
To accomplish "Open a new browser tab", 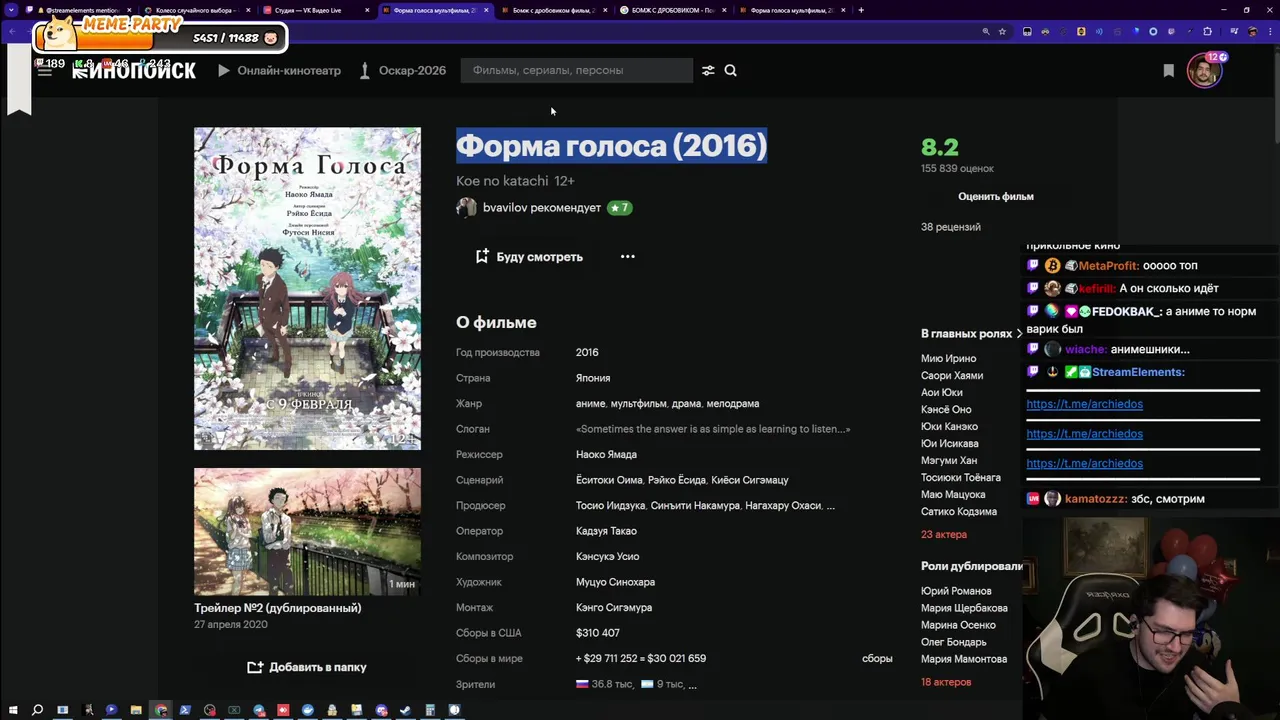I will [x=861, y=10].
